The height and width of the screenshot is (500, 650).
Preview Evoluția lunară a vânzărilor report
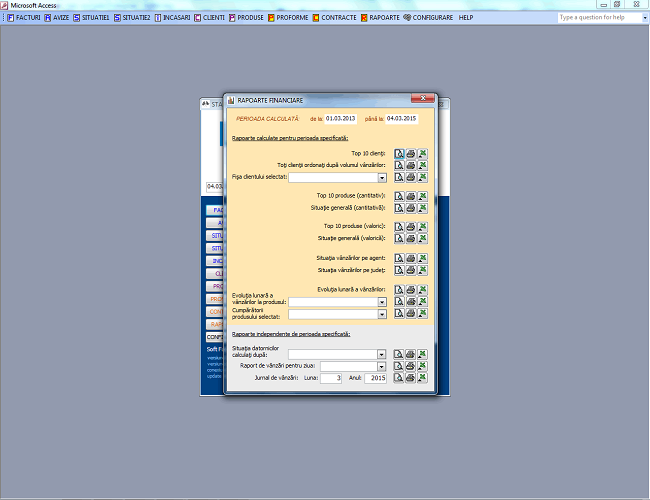tap(399, 290)
